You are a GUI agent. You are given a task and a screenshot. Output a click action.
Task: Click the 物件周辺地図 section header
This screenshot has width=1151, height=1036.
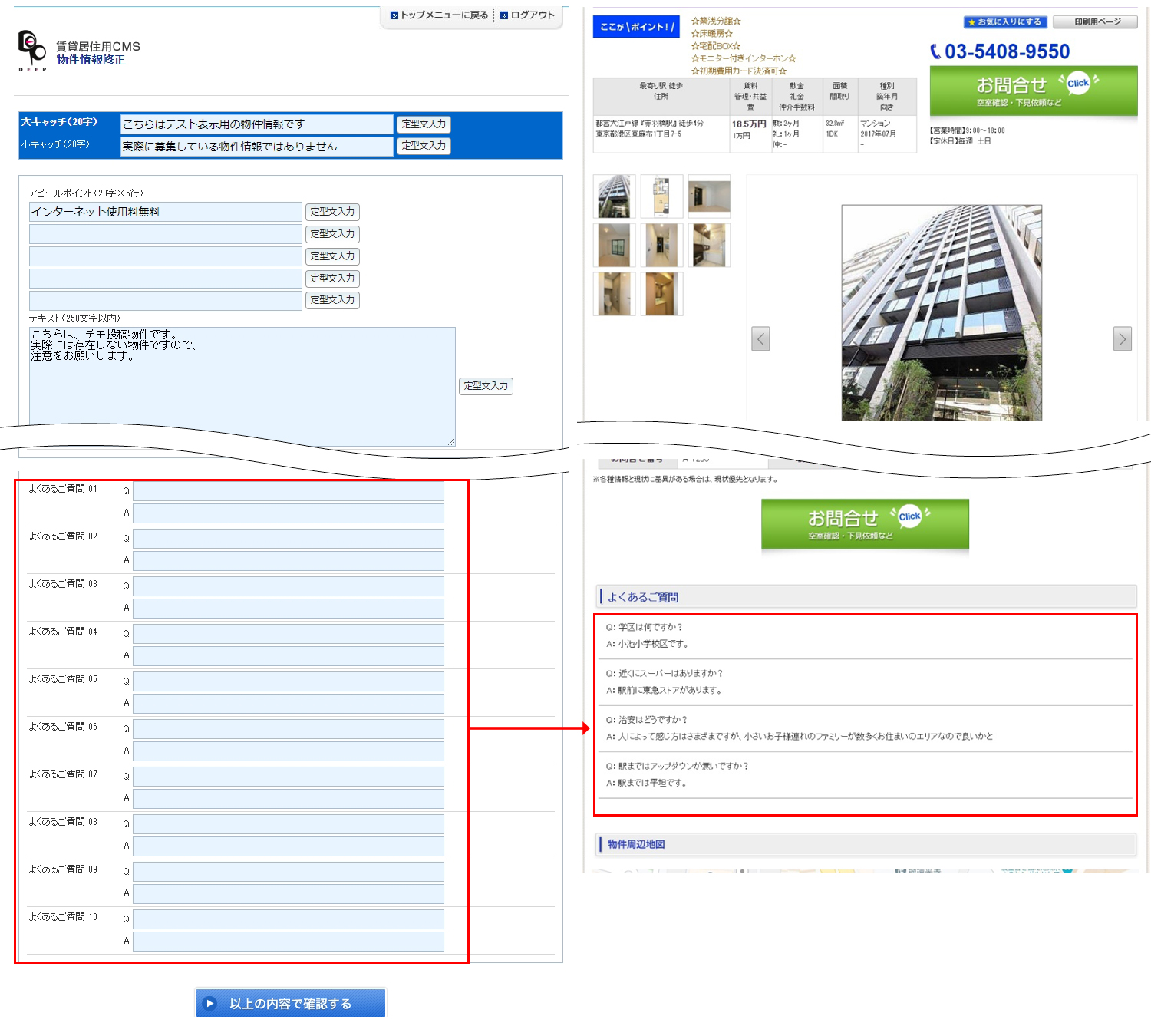pyautogui.click(x=865, y=844)
